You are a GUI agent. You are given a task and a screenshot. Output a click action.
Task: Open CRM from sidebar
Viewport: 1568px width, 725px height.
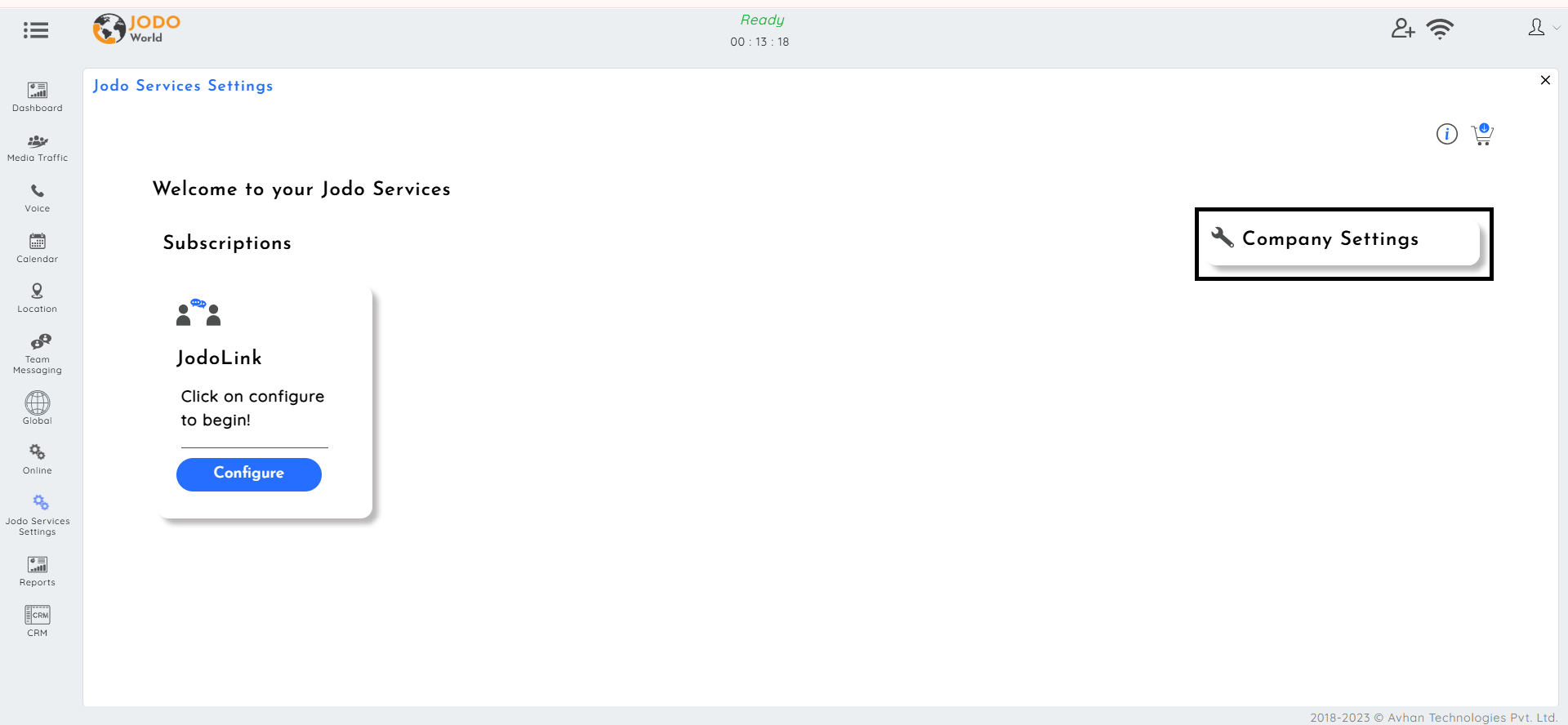pos(38,622)
